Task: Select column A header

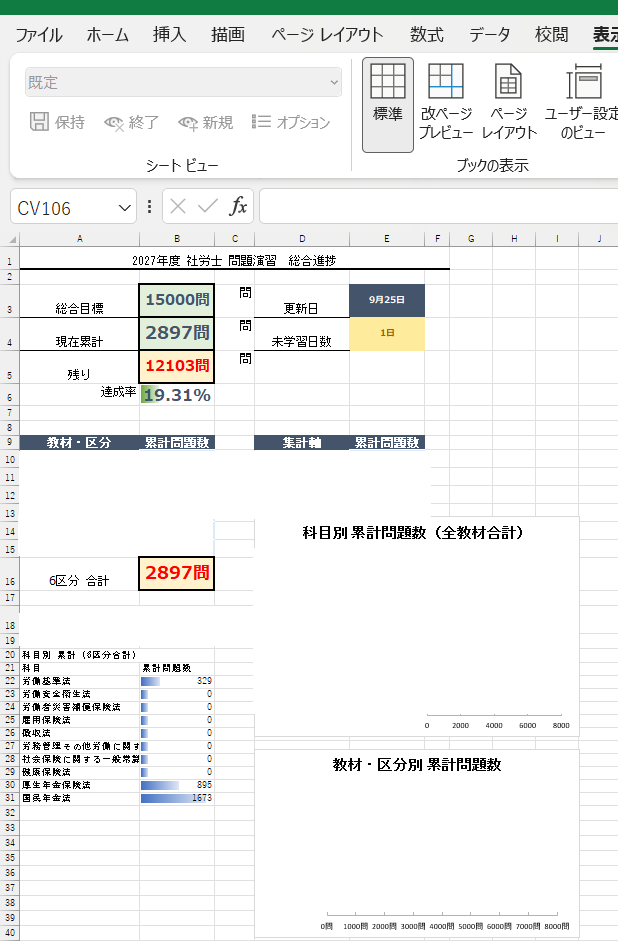Action: [x=79, y=239]
